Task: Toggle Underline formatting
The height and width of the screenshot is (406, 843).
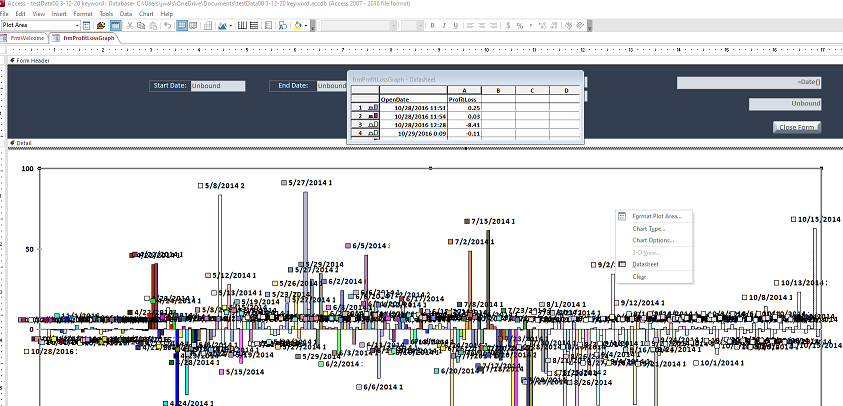Action: click(x=456, y=25)
